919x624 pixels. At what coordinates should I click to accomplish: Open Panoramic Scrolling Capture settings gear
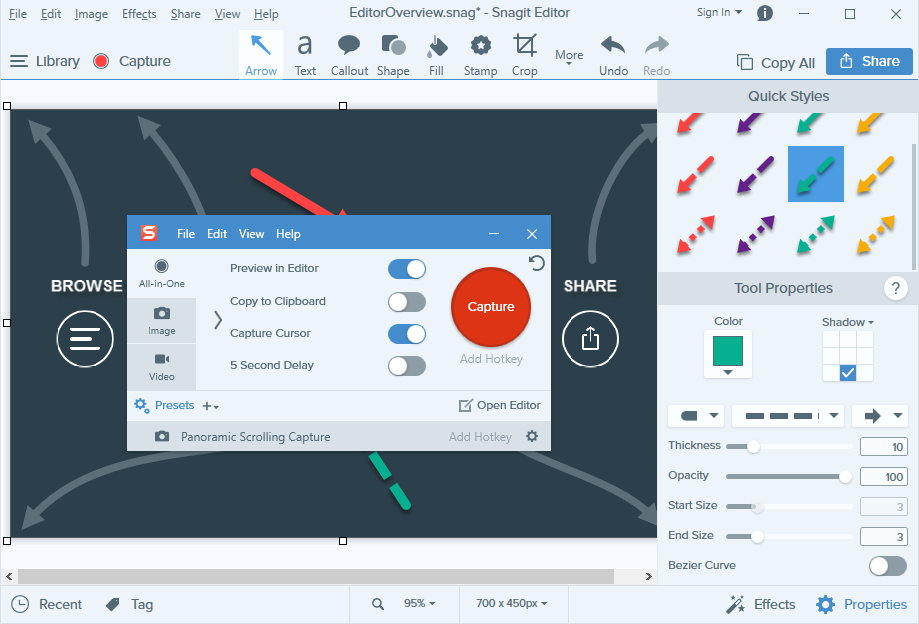click(x=532, y=436)
